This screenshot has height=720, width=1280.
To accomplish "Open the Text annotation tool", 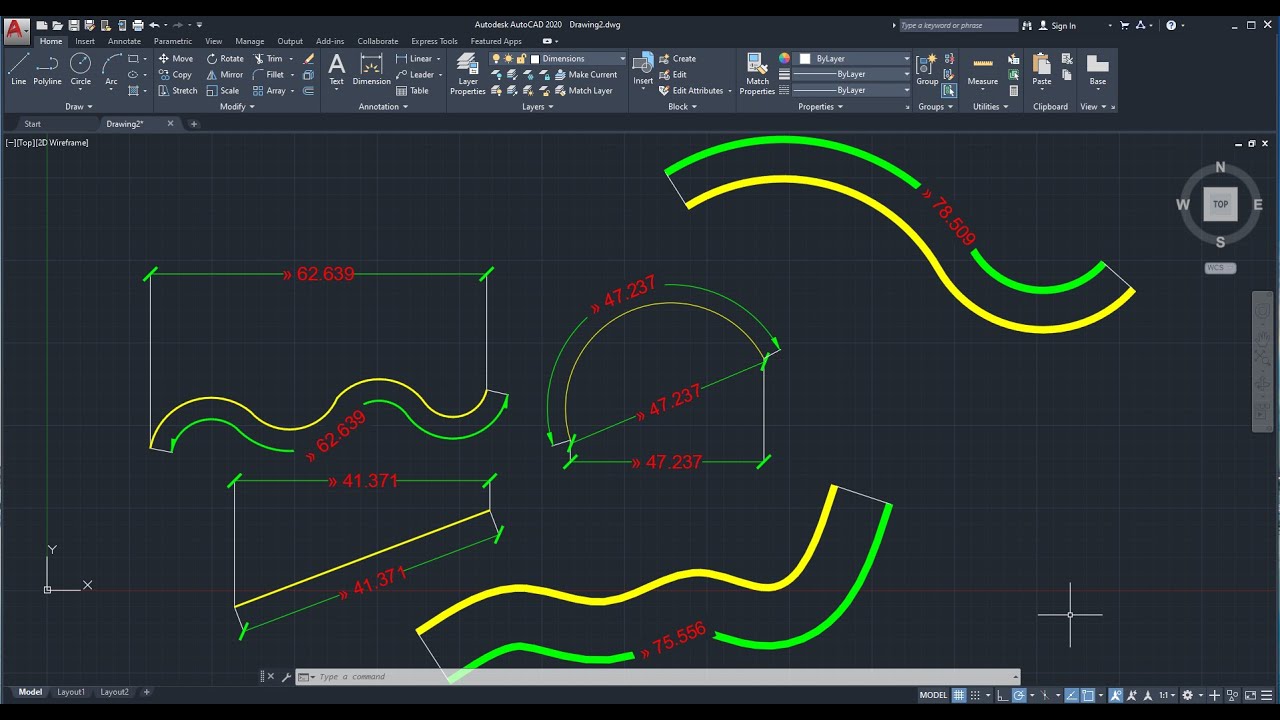I will (336, 69).
